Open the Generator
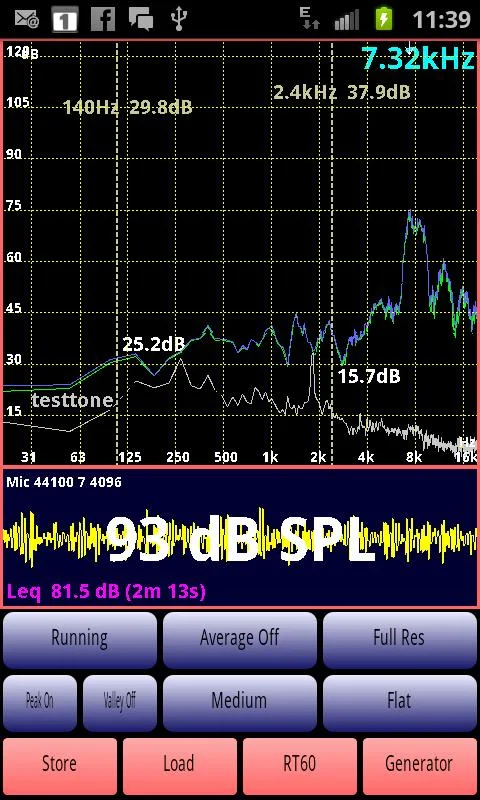 click(x=419, y=767)
